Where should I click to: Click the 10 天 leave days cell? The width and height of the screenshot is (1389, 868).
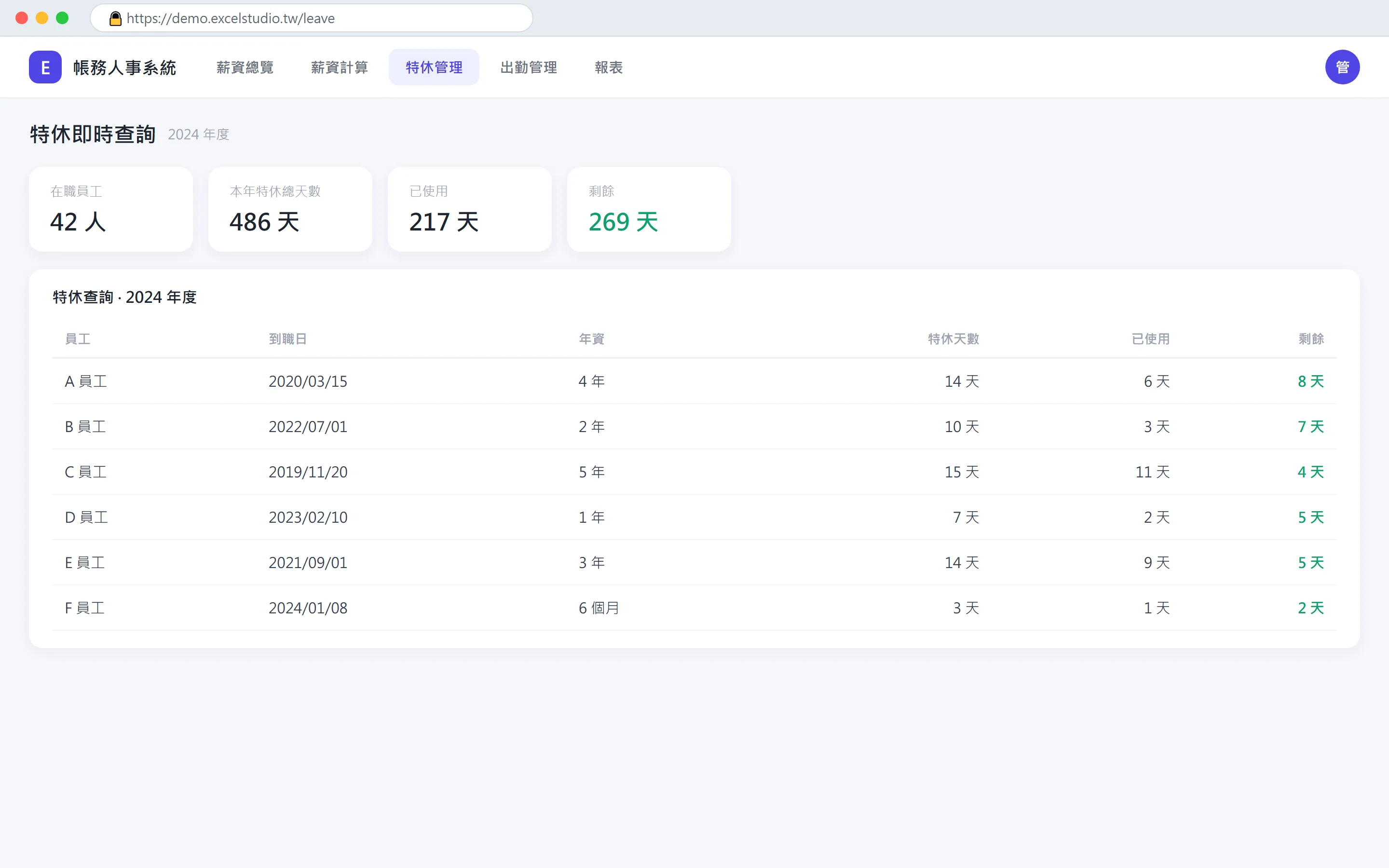point(962,427)
